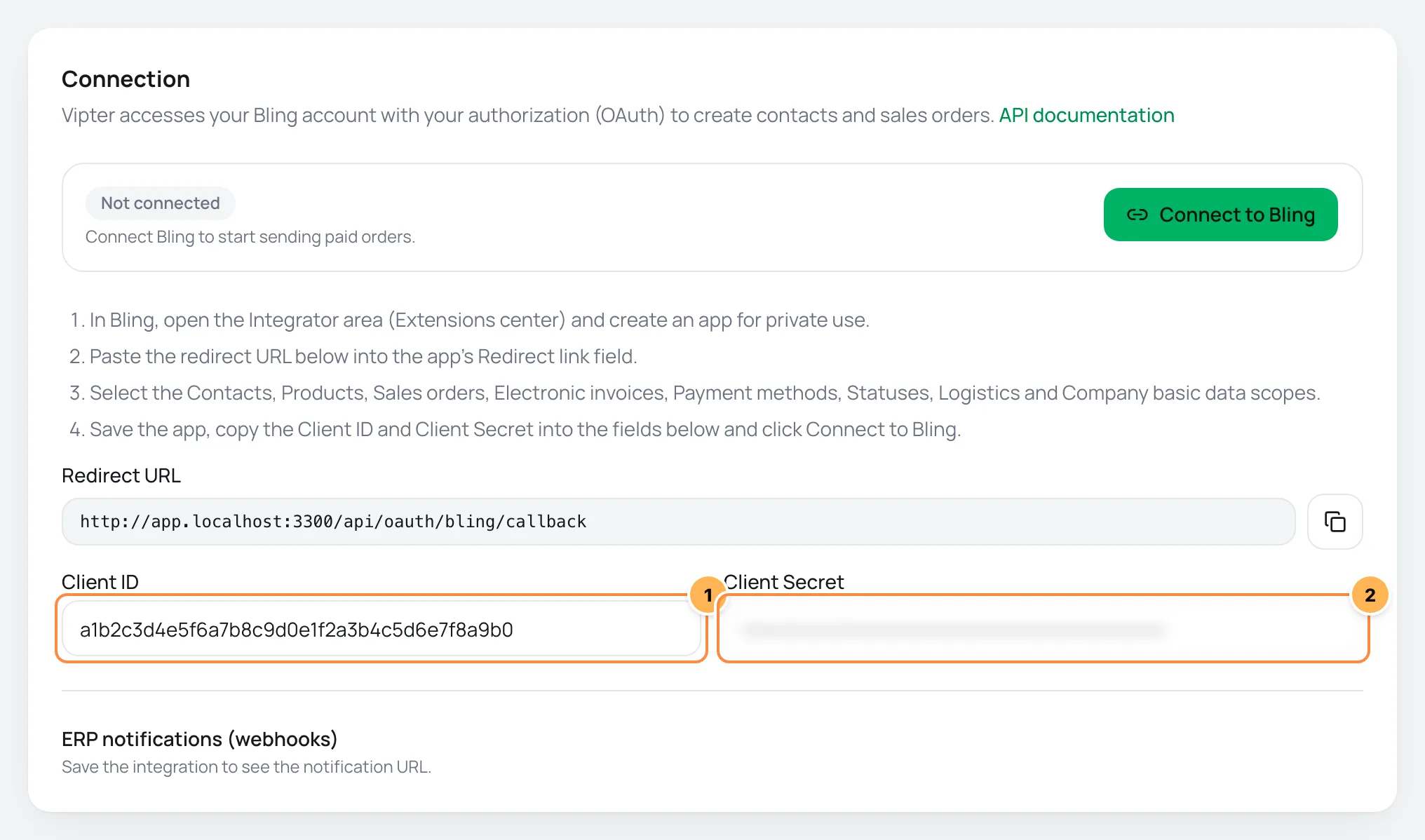Click the Connect to Bling button

tap(1220, 215)
